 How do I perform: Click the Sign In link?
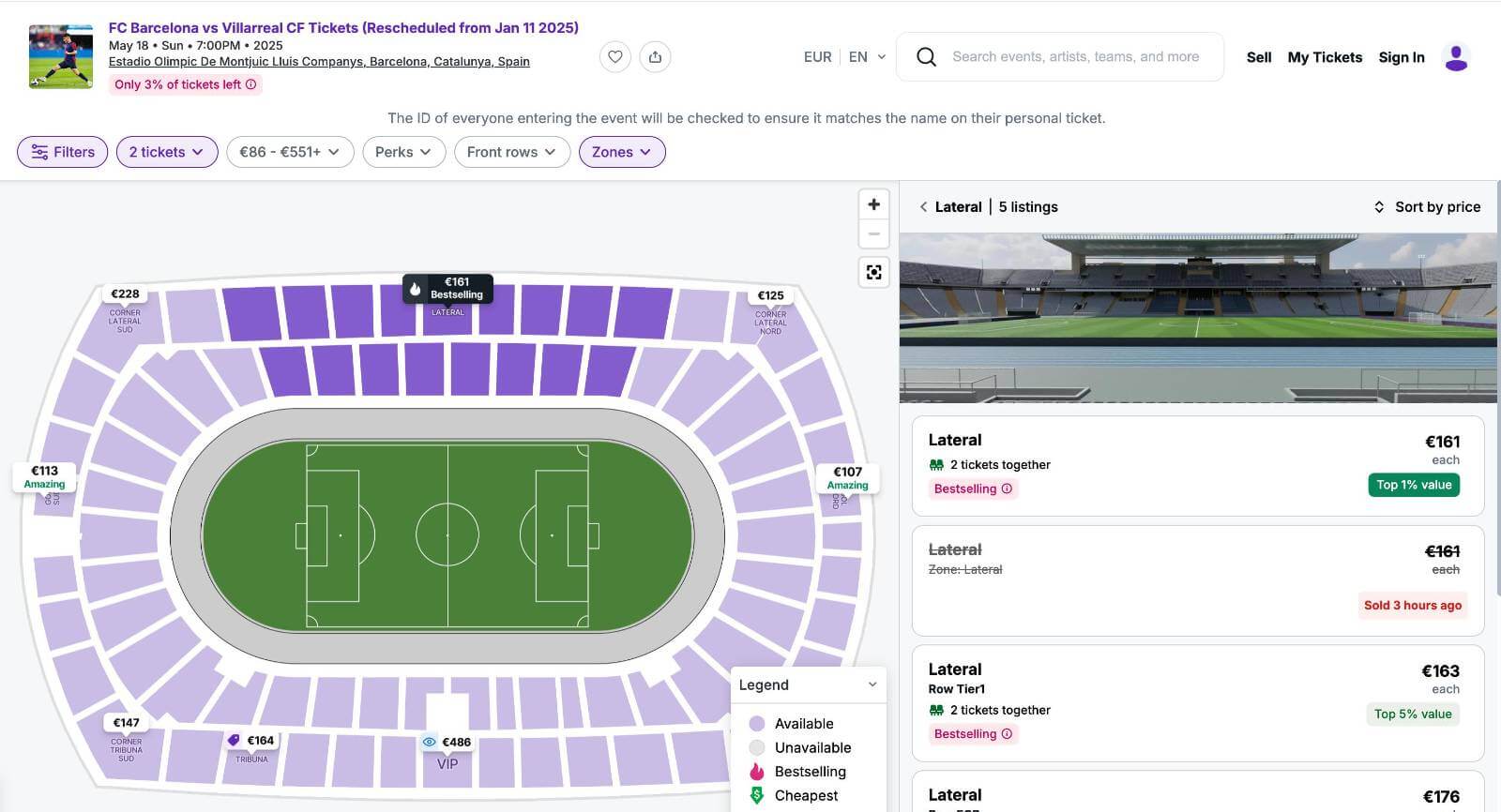click(x=1401, y=57)
